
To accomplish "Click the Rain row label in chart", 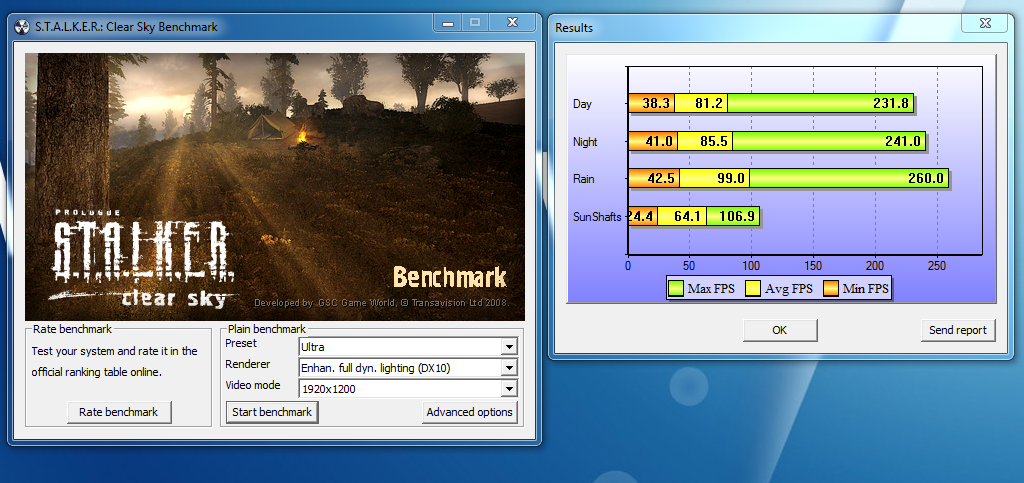I will click(583, 179).
